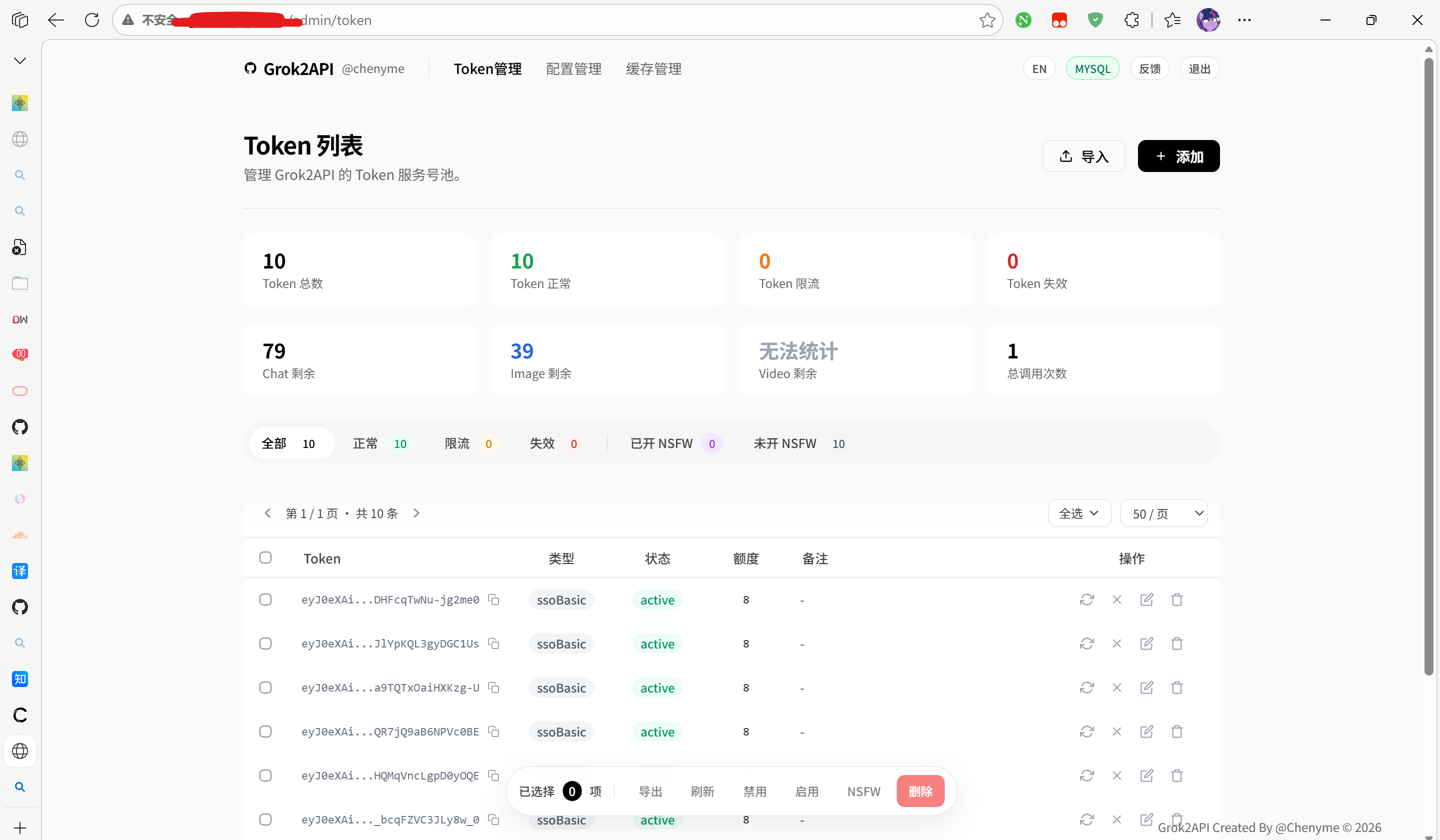Viewport: 1440px width, 840px height.
Task: Check the JlYpKQL3gyDGC1Us token checkbox
Action: 265,643
